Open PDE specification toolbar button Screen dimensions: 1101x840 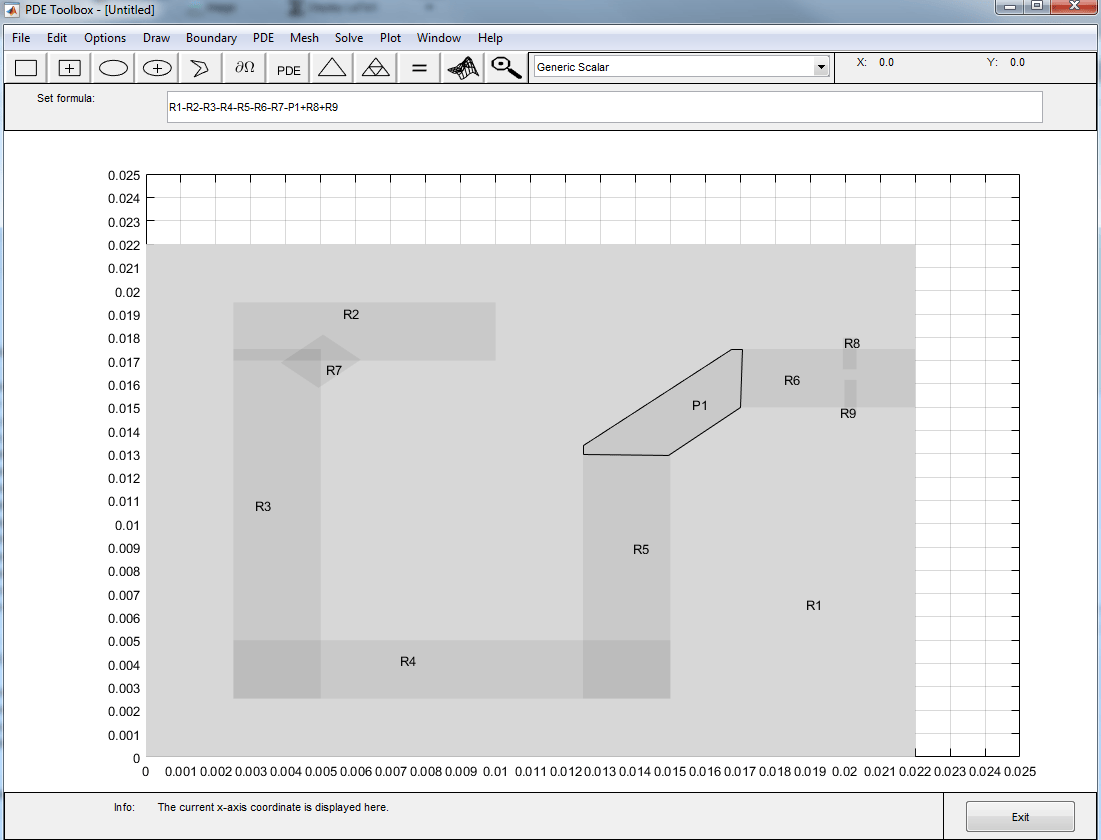tap(288, 68)
